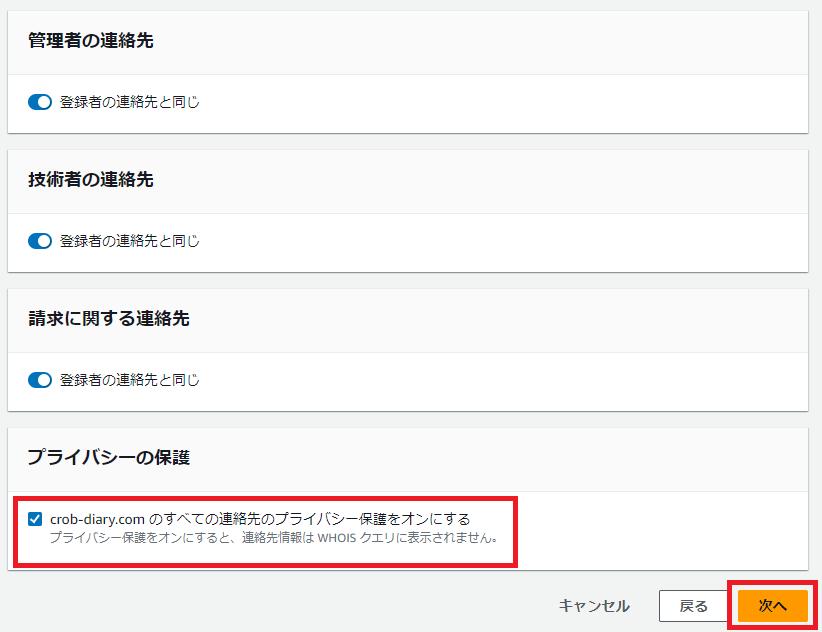Click the WHOIS クエリ description text
Viewport: 822px width, 632px height.
tap(274, 538)
